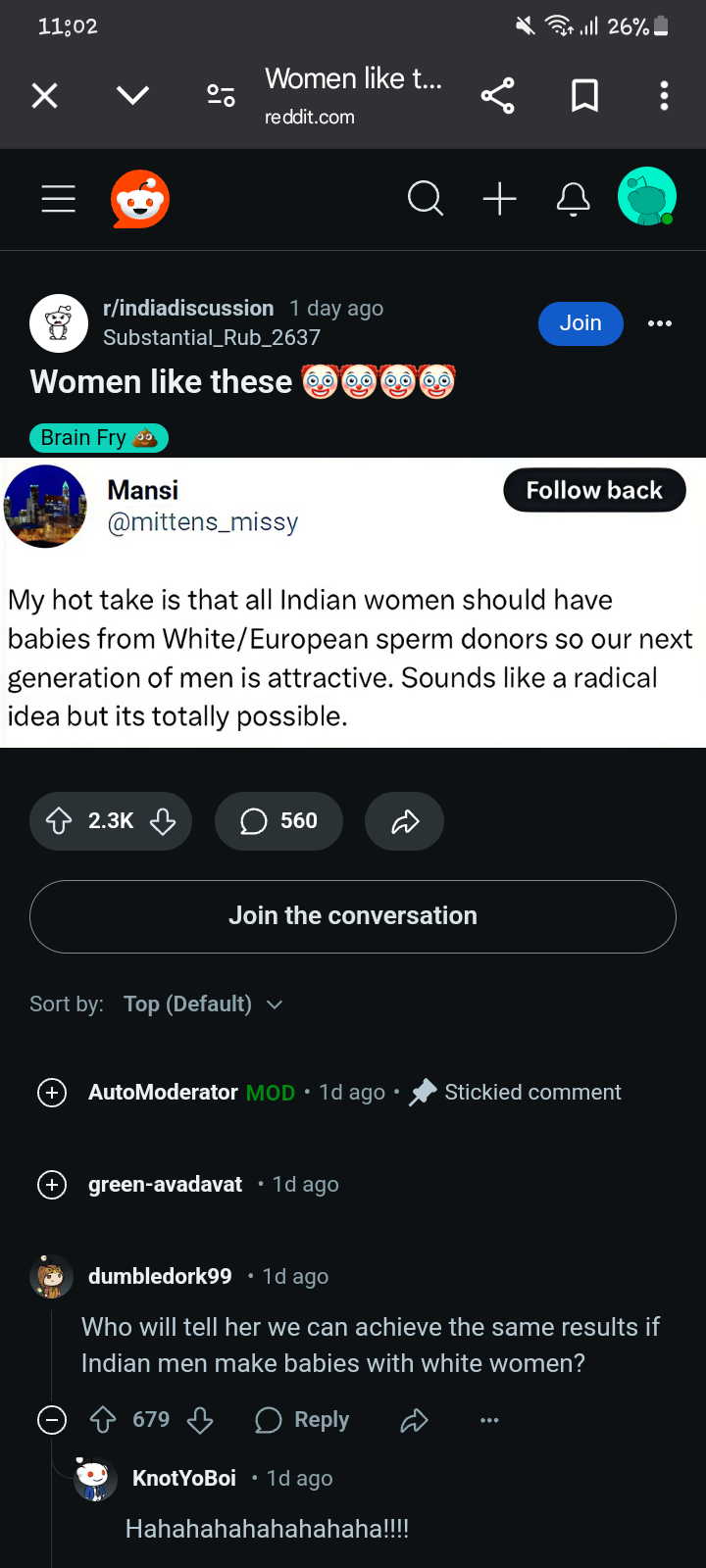Open the notifications bell
Screen dimensions: 706x1568
point(574,198)
